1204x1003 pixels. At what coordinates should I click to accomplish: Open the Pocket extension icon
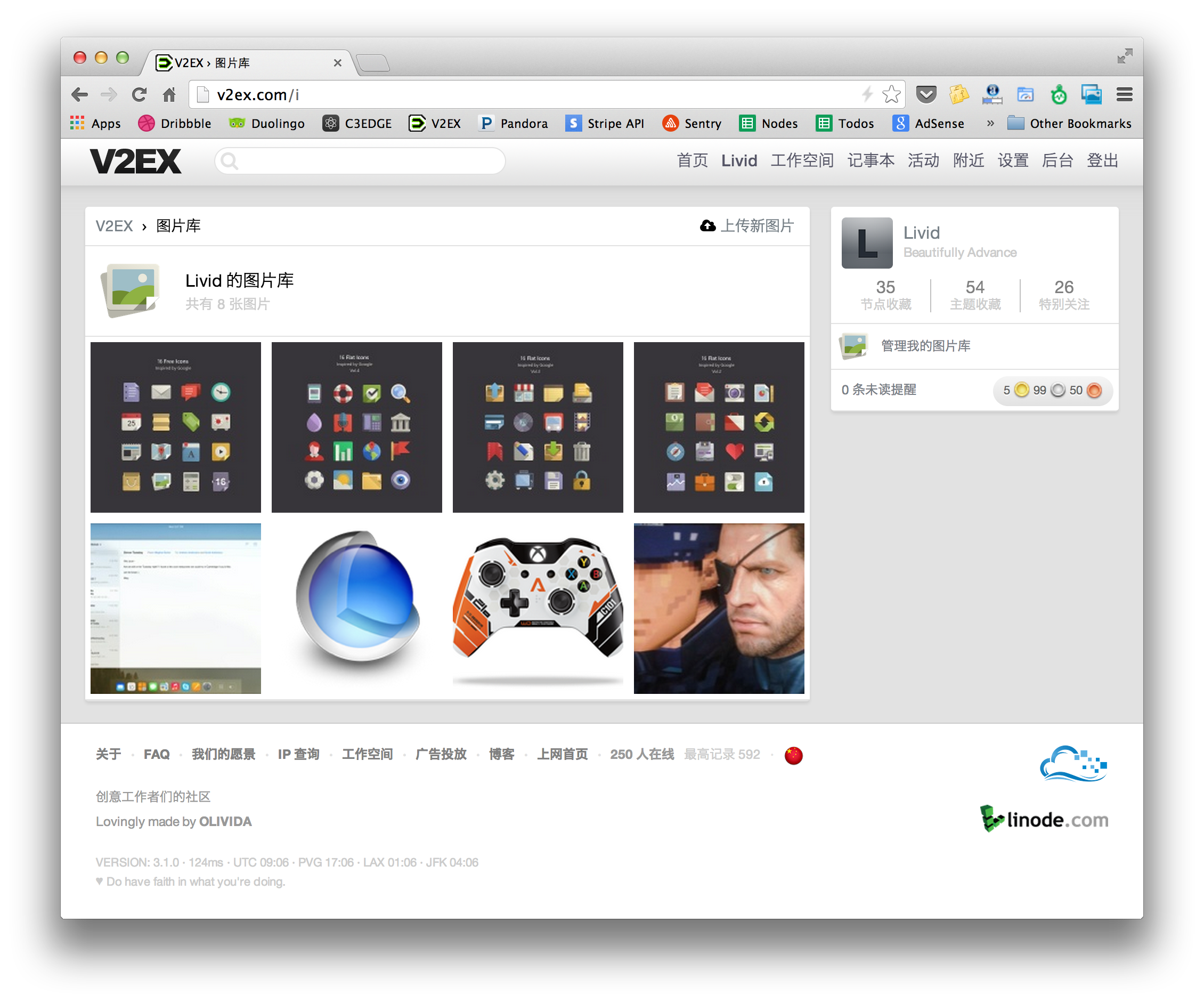point(926,94)
